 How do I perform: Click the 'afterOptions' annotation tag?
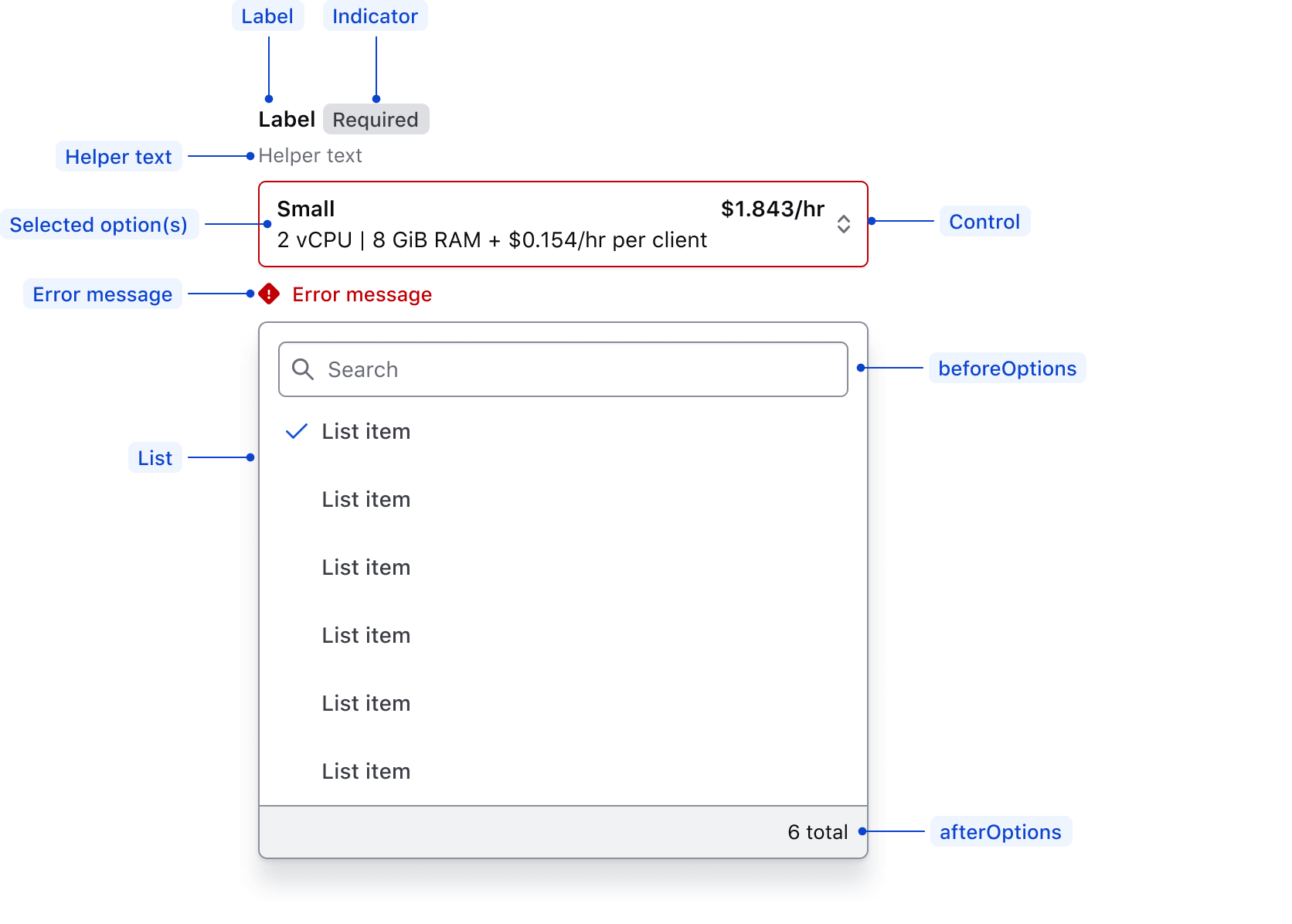point(1001,832)
